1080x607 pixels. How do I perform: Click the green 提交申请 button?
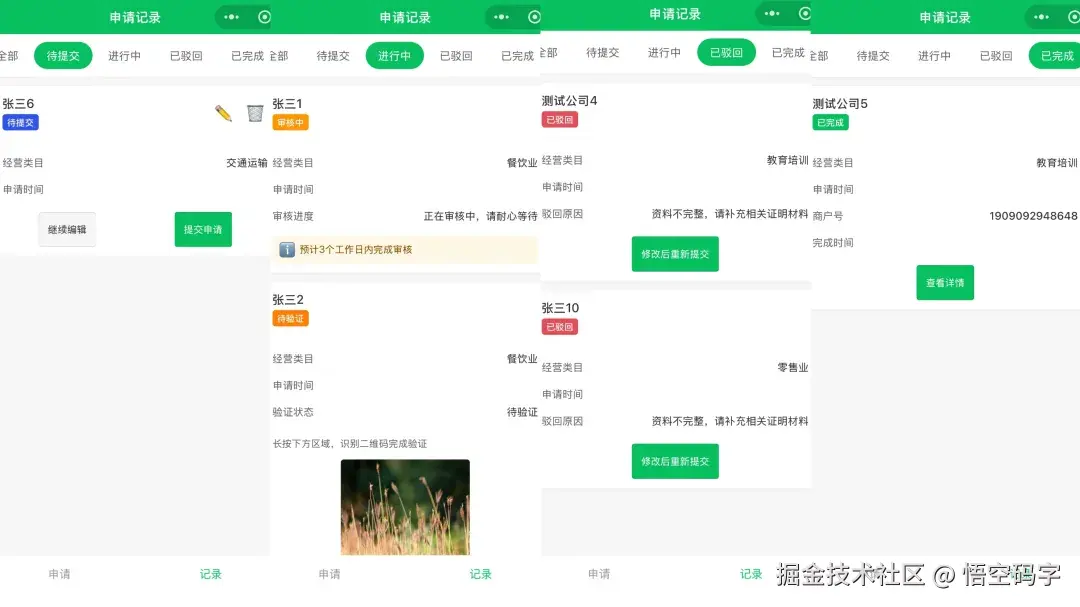click(x=203, y=229)
